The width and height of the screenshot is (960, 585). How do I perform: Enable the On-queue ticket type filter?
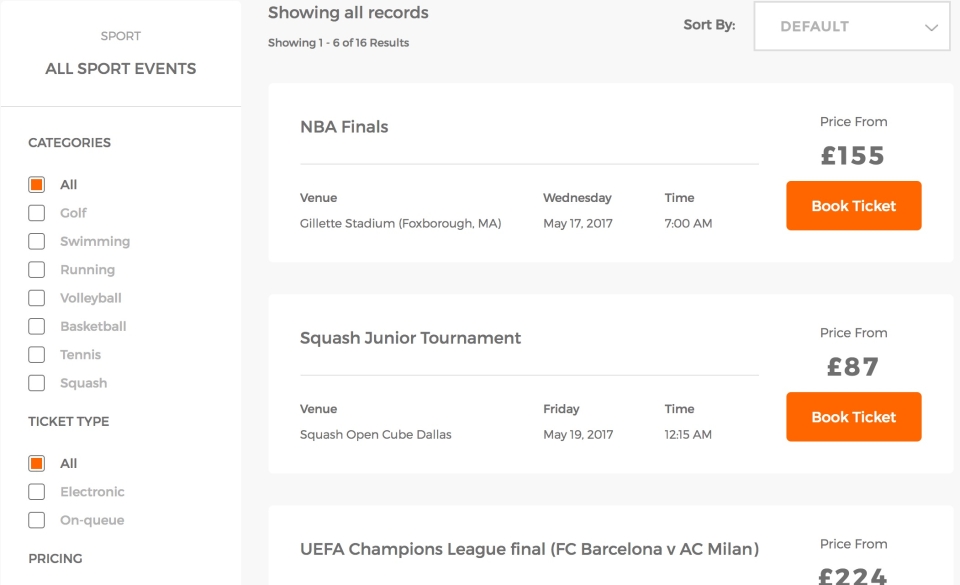(36, 520)
